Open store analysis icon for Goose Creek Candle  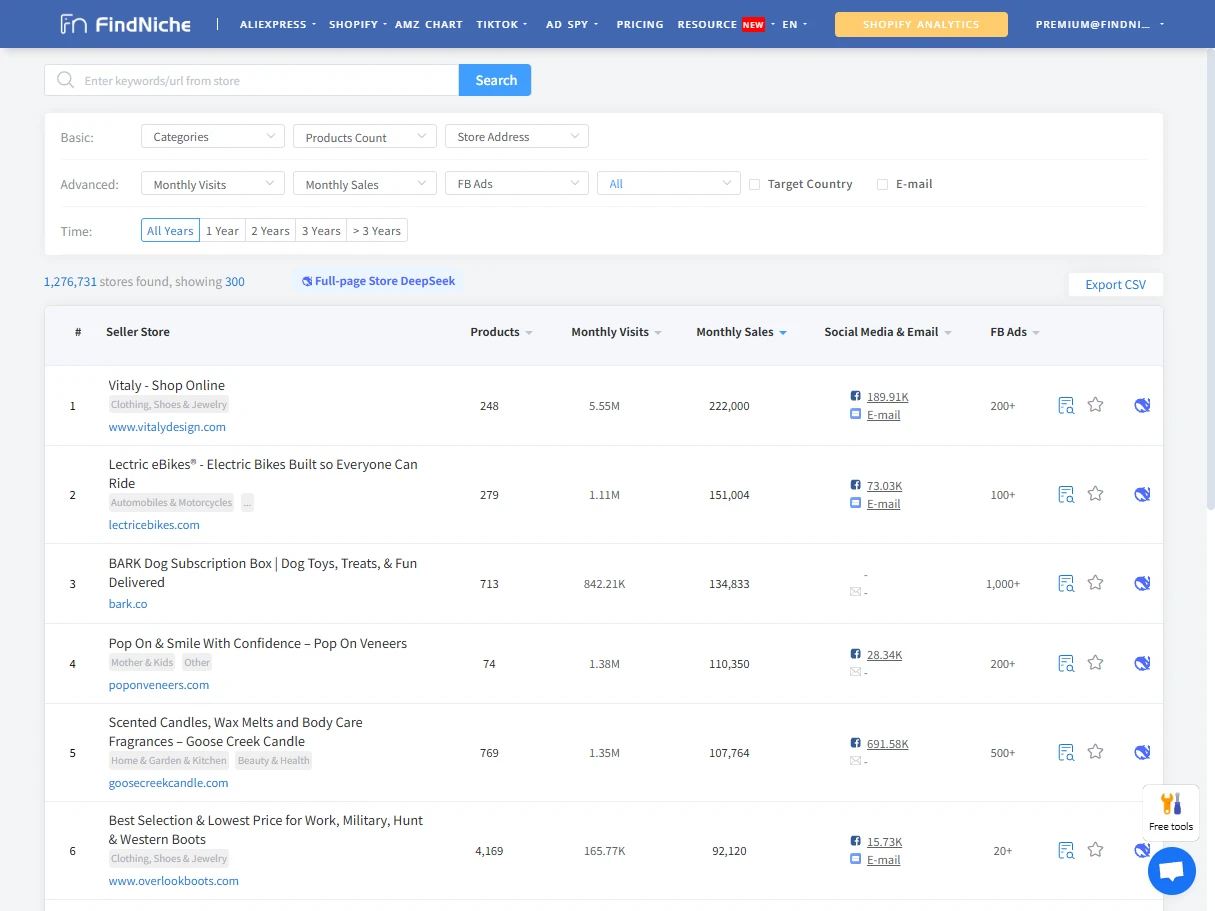[1066, 752]
